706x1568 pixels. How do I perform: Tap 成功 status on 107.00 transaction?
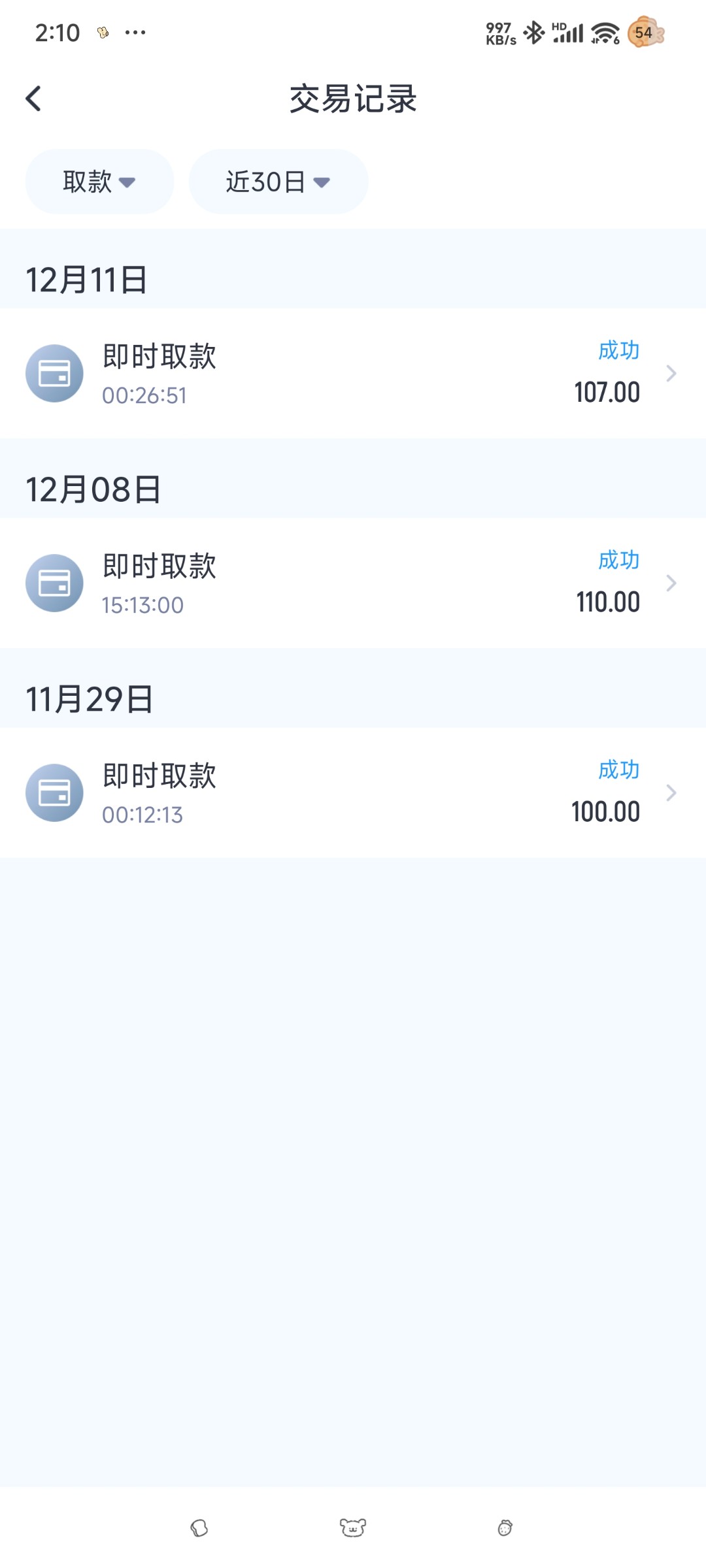click(618, 351)
